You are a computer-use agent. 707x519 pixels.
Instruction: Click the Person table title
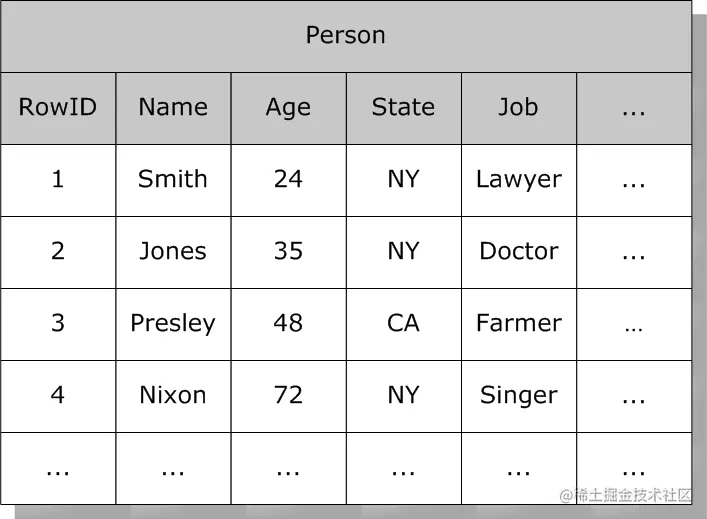[345, 36]
